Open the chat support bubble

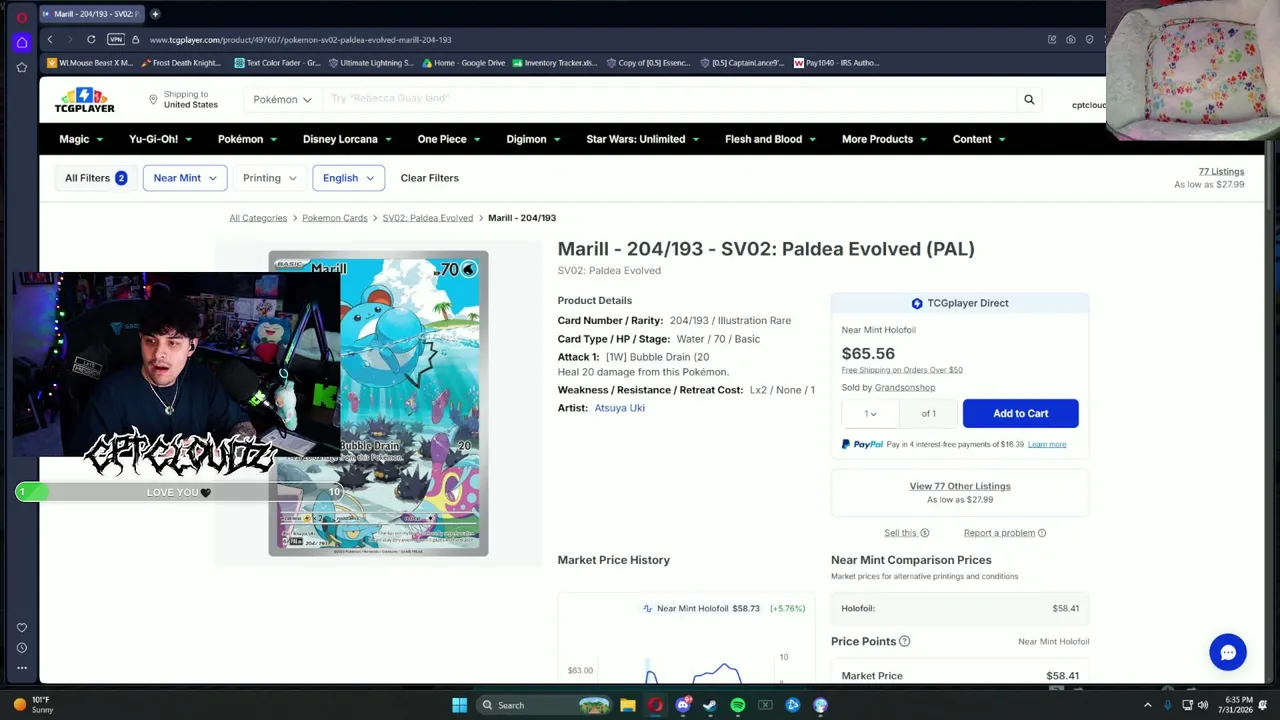pyautogui.click(x=1227, y=652)
